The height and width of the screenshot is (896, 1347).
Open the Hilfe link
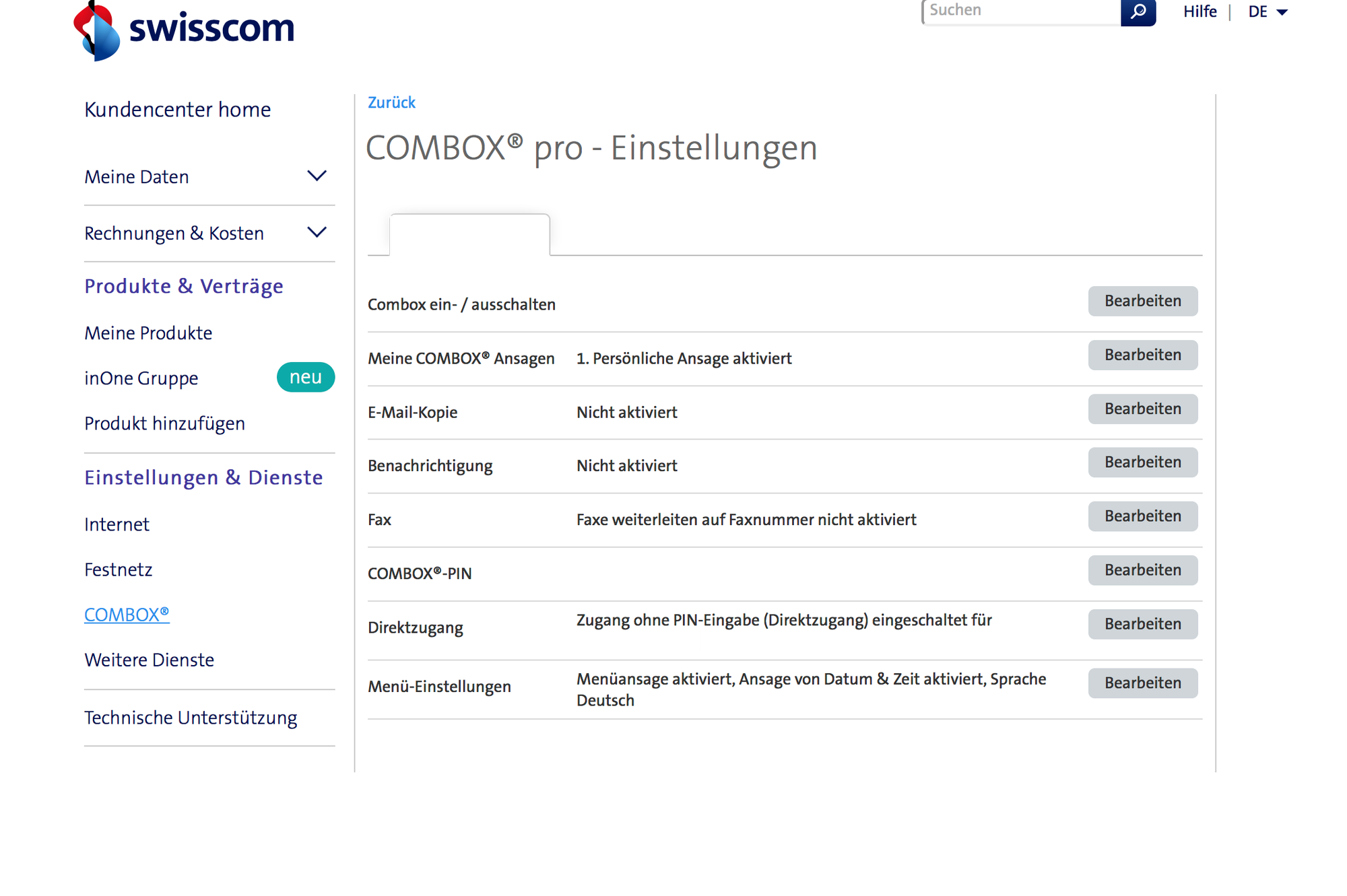click(1200, 11)
